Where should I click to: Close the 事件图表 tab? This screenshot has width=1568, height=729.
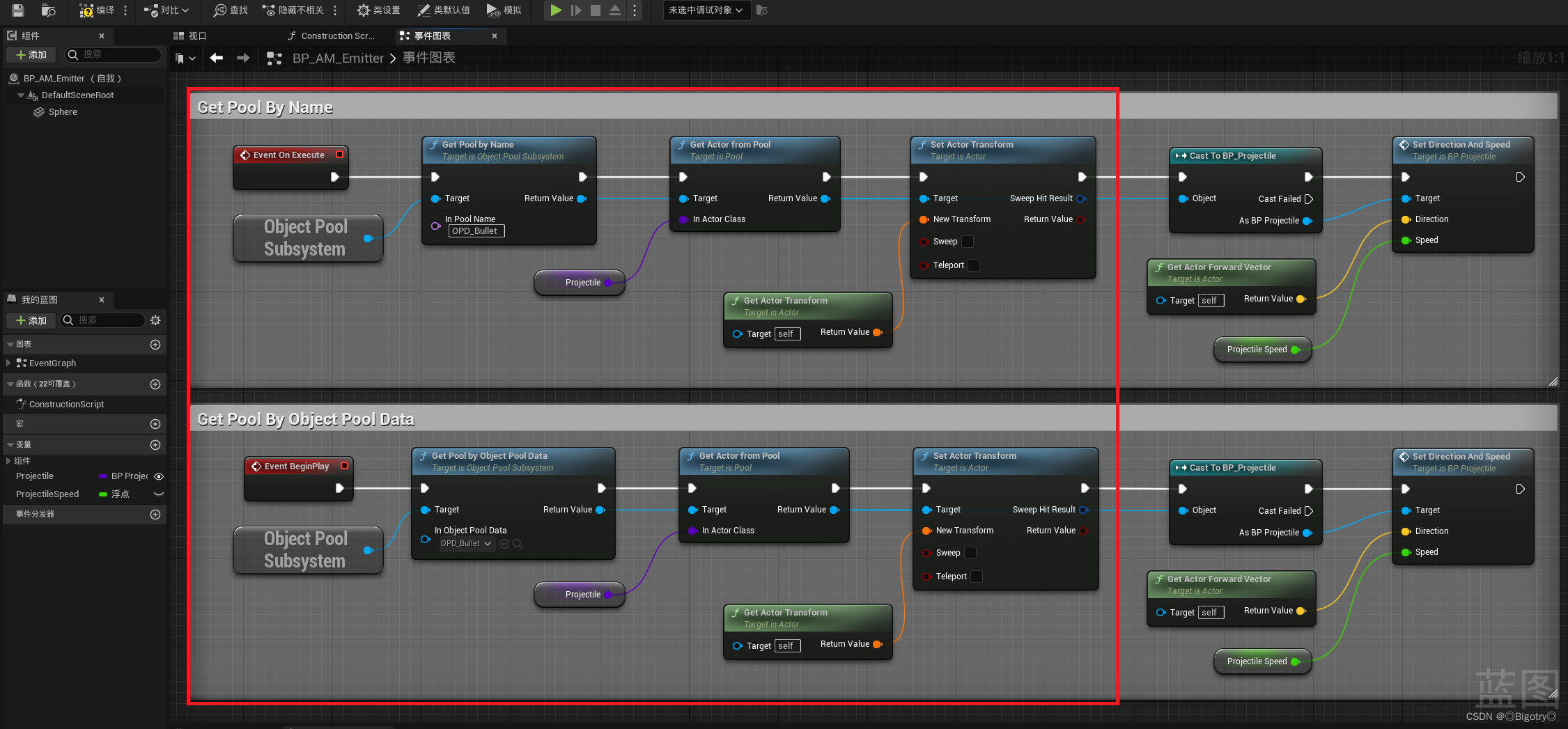coord(495,36)
